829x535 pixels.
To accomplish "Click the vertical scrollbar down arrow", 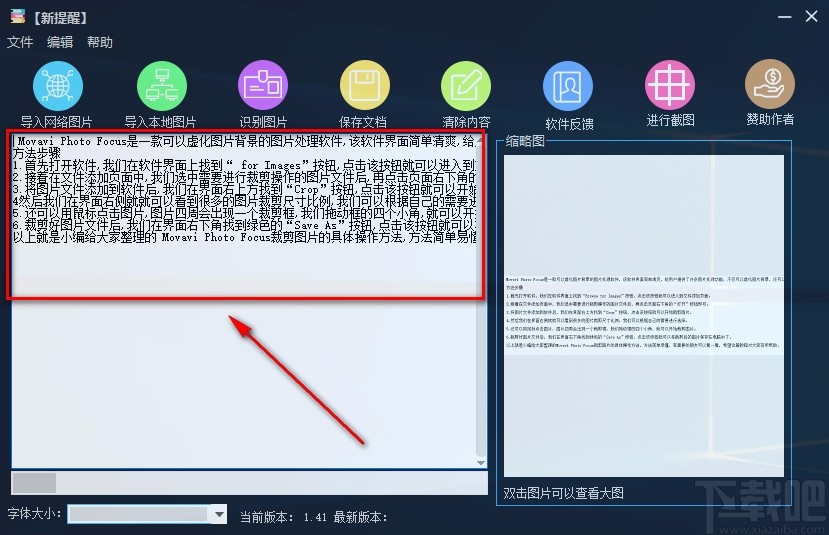I will coord(481,463).
